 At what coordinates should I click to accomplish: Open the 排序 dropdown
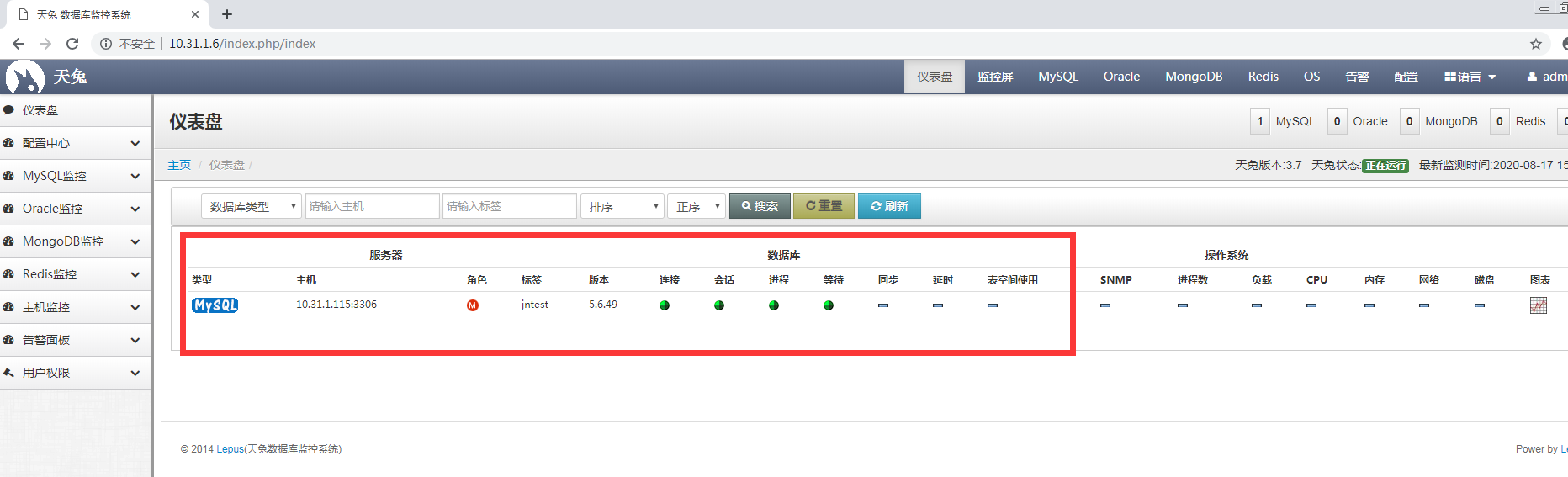[x=622, y=206]
